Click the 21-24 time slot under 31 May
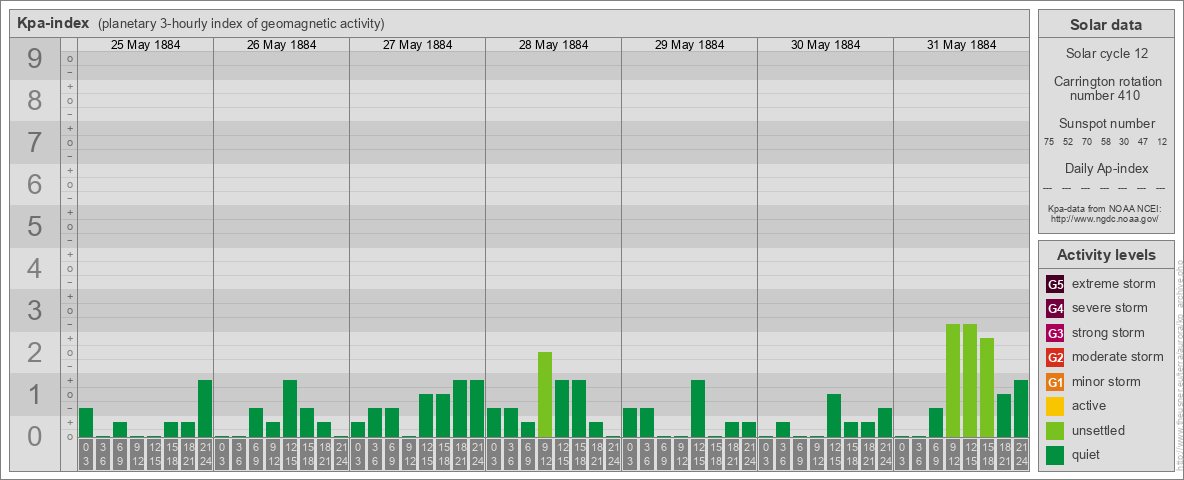Viewport: 1184px width, 480px height. [1020, 454]
